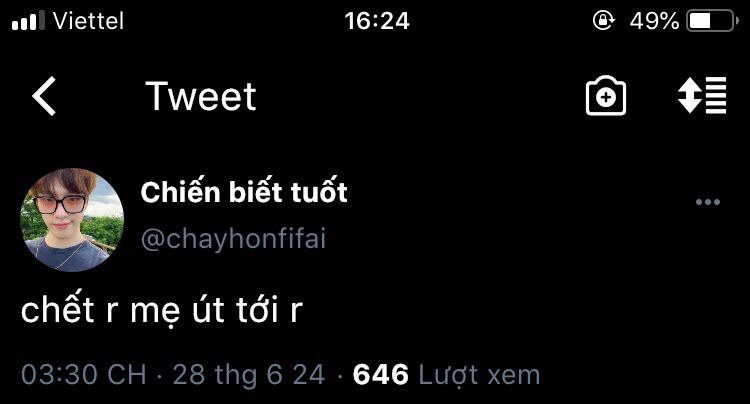Tap the rotation lock status icon

click(x=604, y=21)
